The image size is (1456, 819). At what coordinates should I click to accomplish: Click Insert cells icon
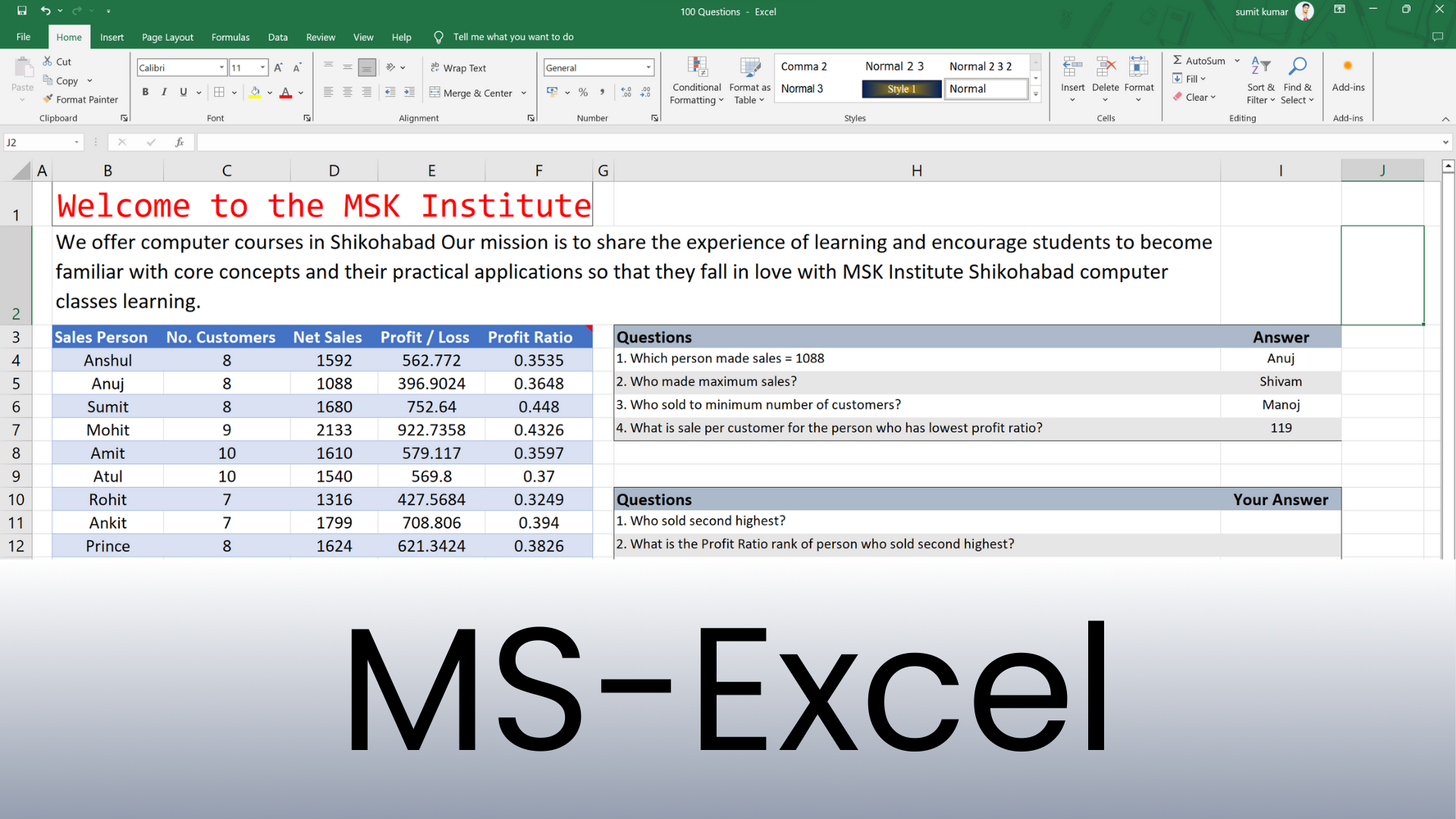tap(1072, 67)
